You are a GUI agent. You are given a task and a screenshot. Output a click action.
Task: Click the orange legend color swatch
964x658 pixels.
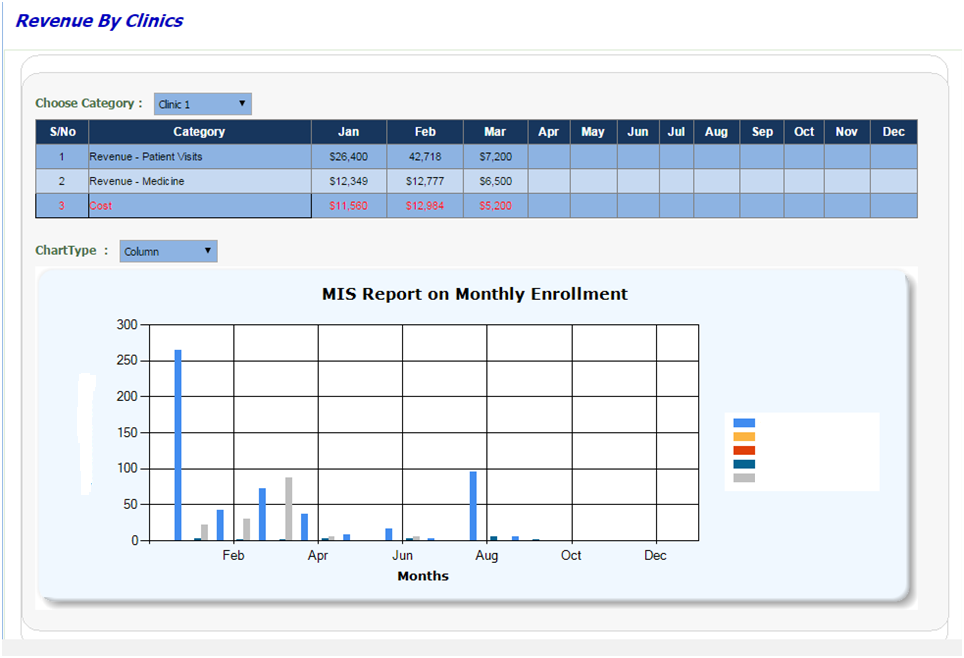744,437
